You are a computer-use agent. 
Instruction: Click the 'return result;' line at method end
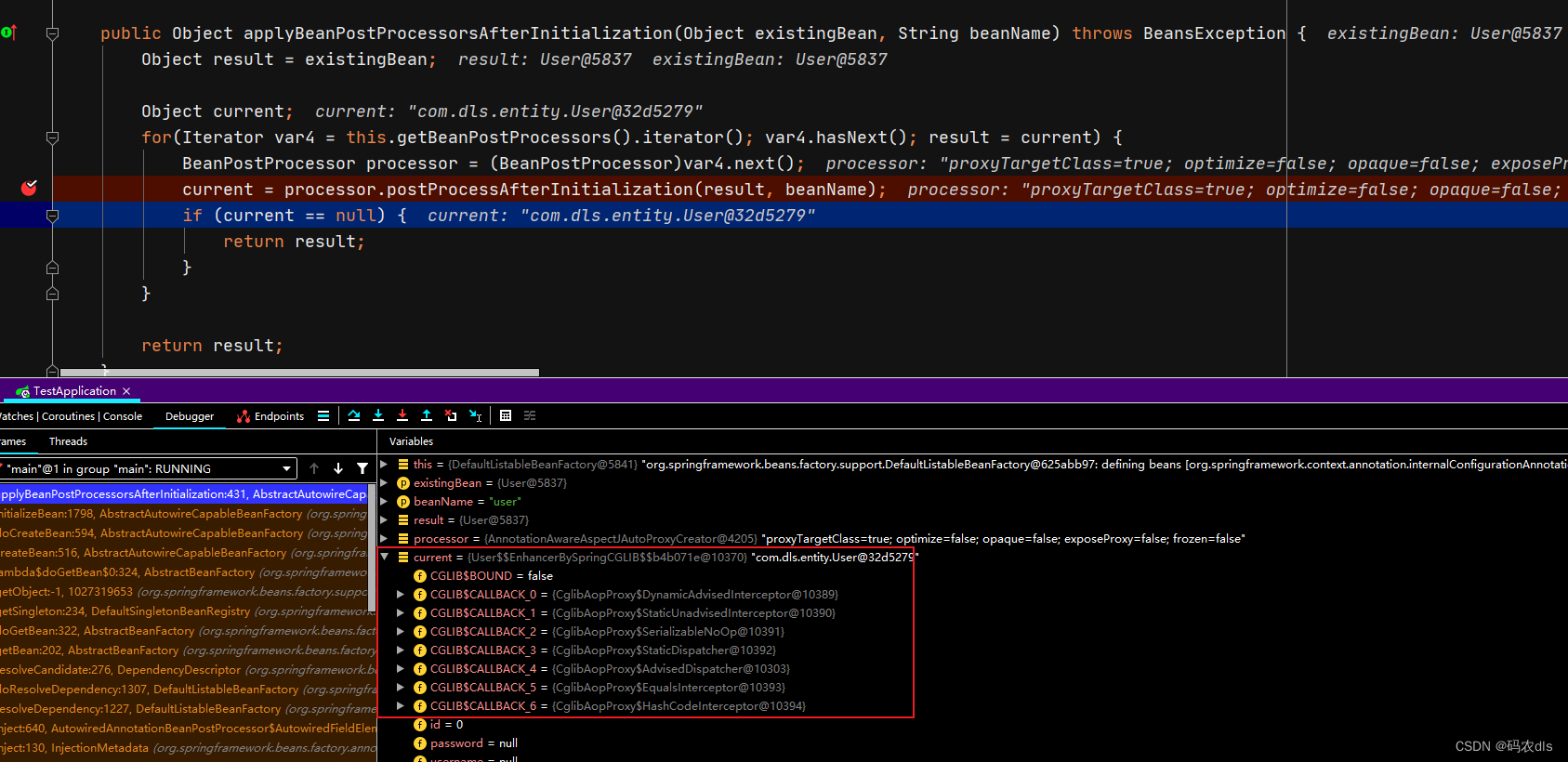212,346
